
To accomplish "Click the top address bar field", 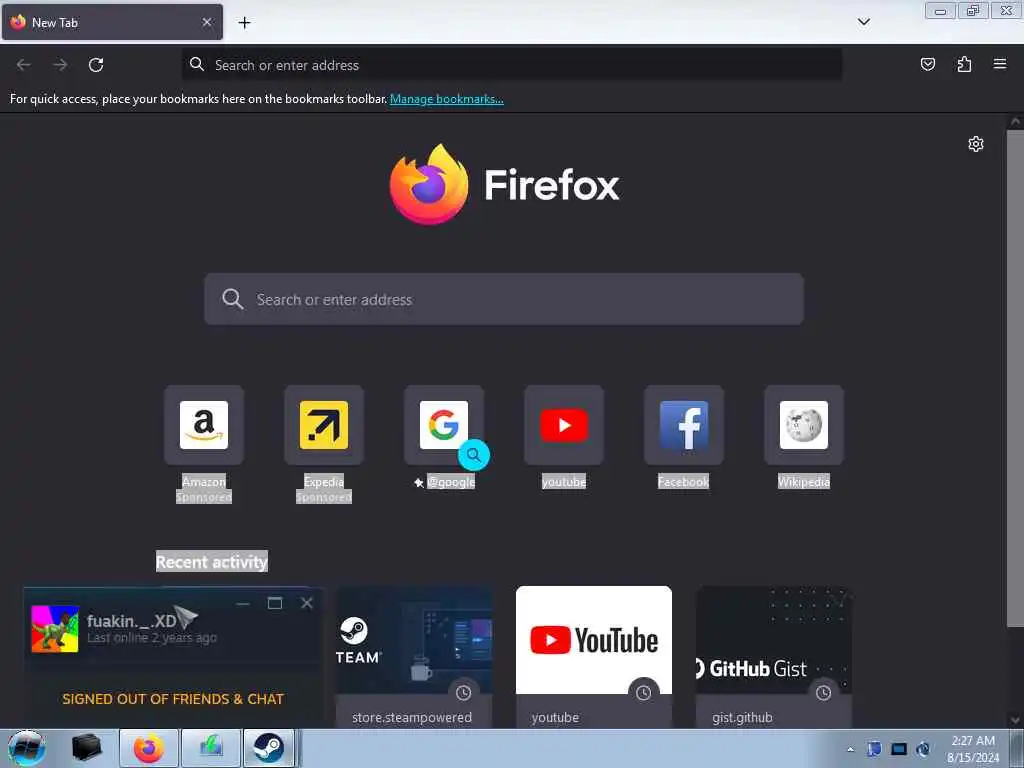I will tap(512, 65).
